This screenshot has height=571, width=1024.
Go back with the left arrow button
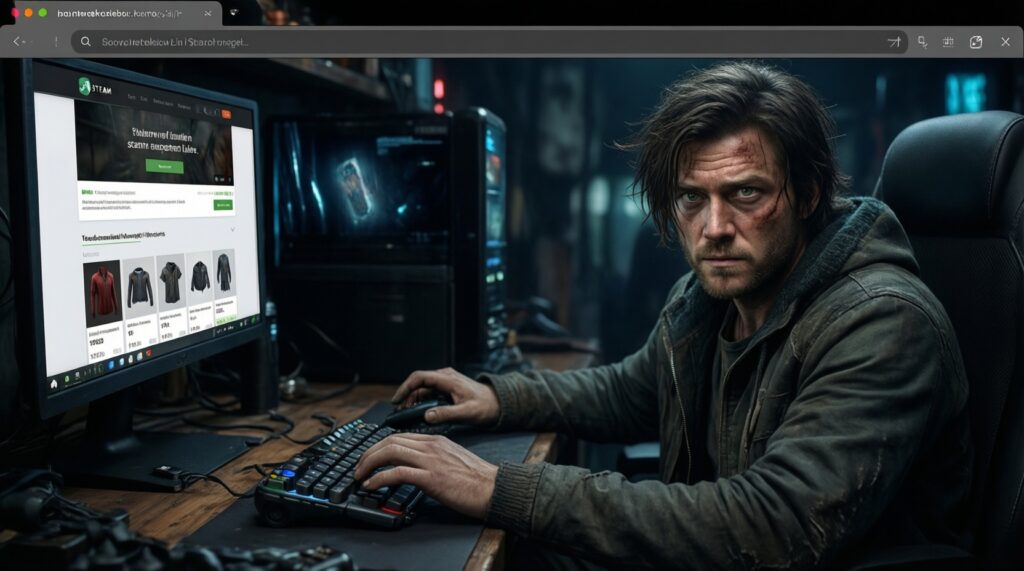click(x=18, y=42)
